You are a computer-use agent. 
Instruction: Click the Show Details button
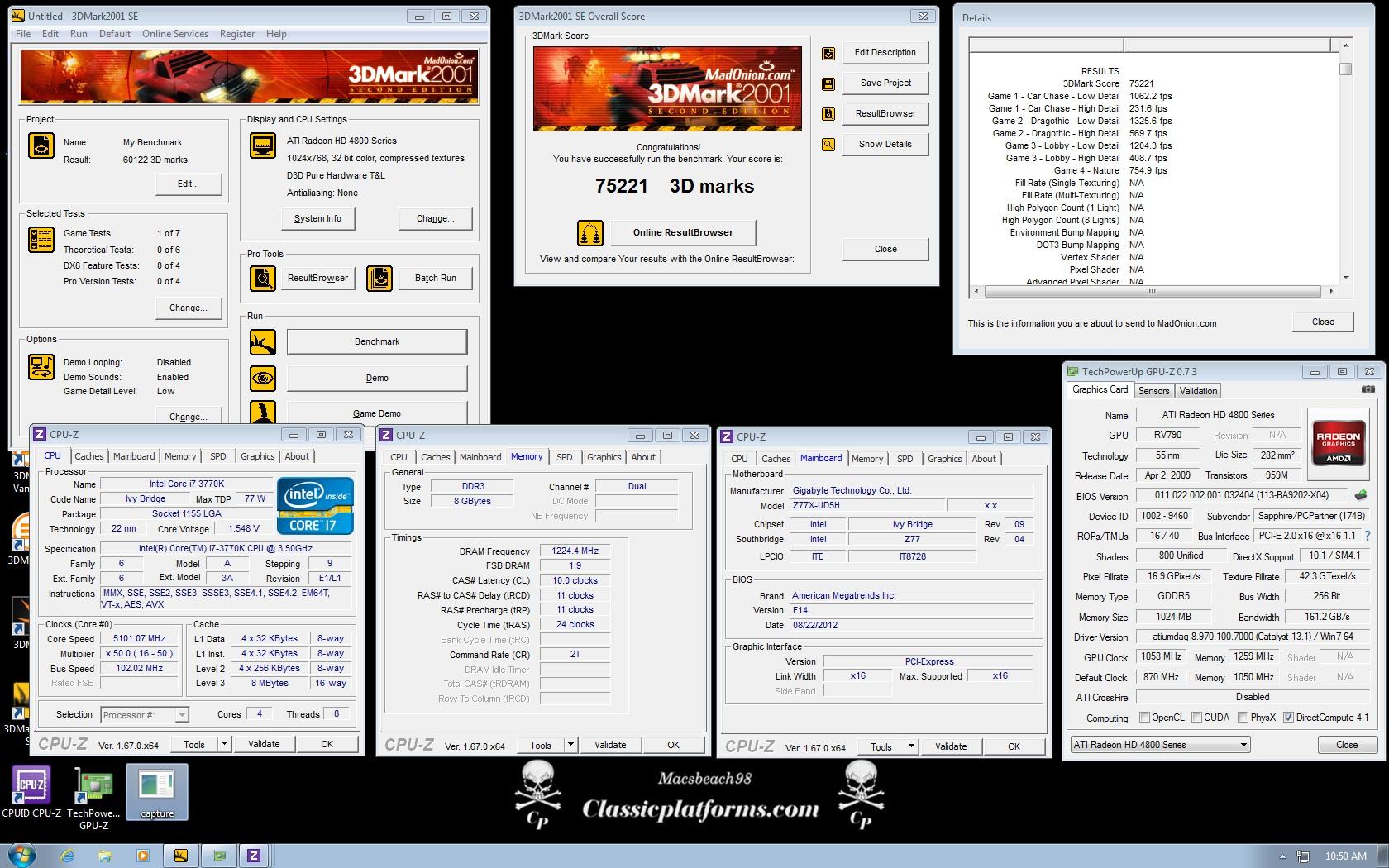point(885,144)
